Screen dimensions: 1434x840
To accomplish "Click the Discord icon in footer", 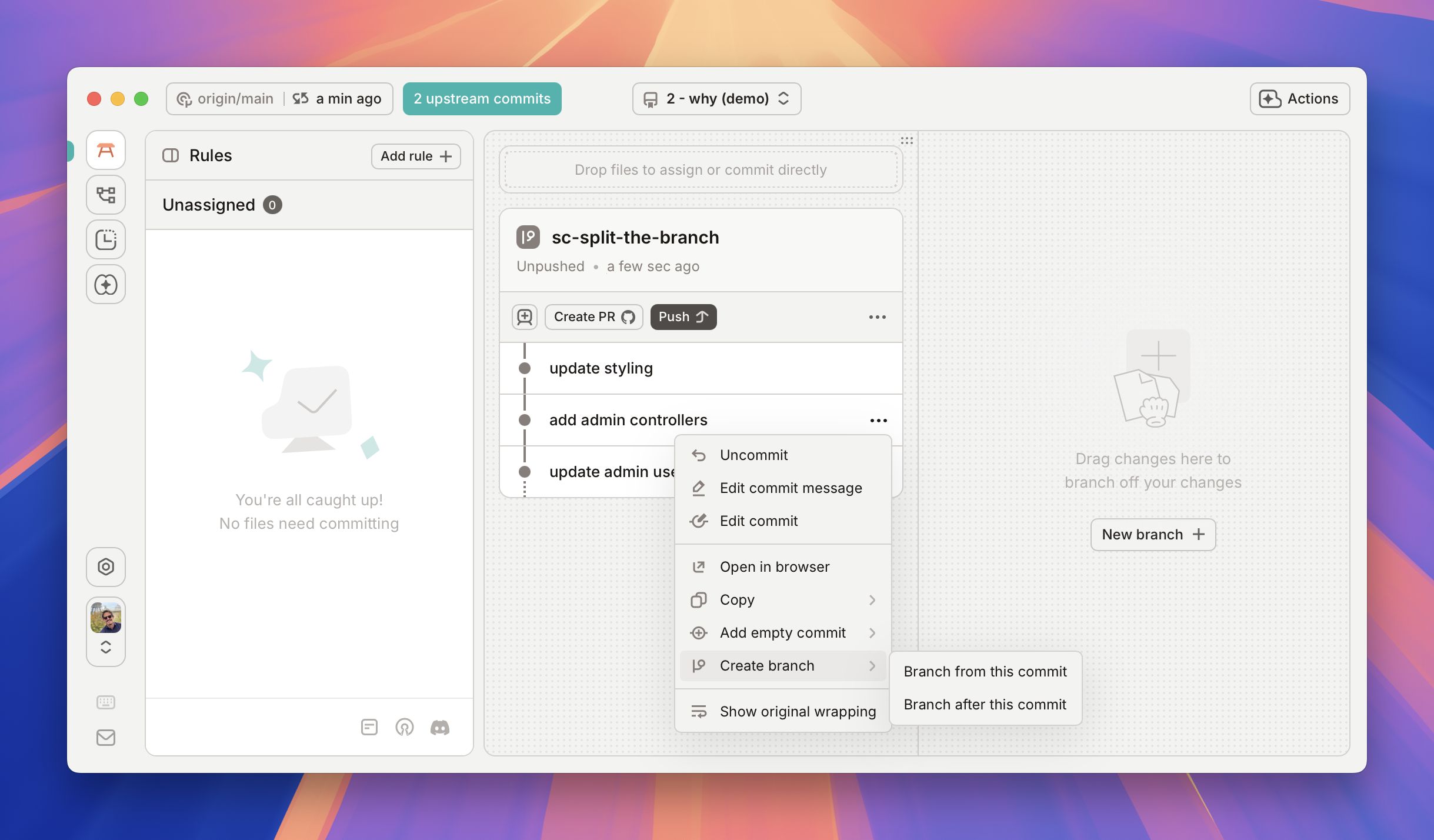I will (x=440, y=728).
